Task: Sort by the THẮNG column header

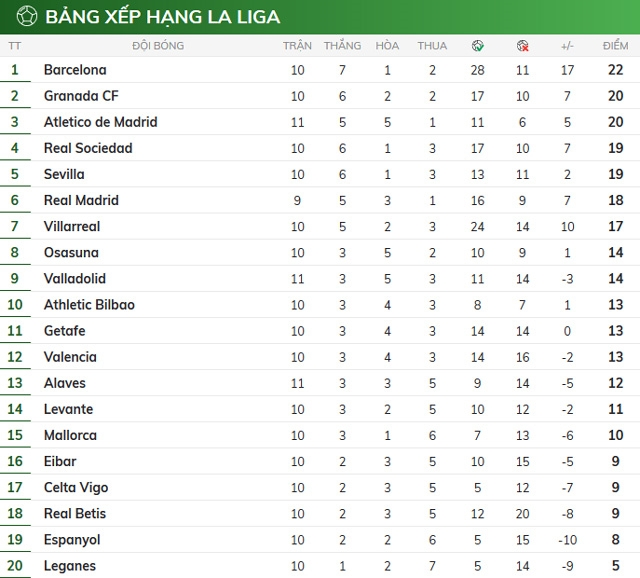Action: click(342, 46)
